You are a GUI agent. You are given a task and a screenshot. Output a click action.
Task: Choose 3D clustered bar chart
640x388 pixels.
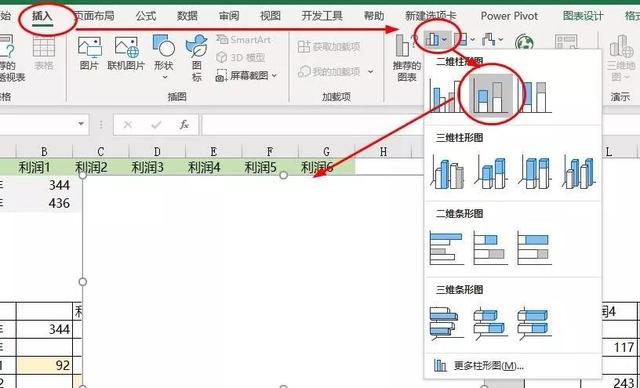coord(447,323)
